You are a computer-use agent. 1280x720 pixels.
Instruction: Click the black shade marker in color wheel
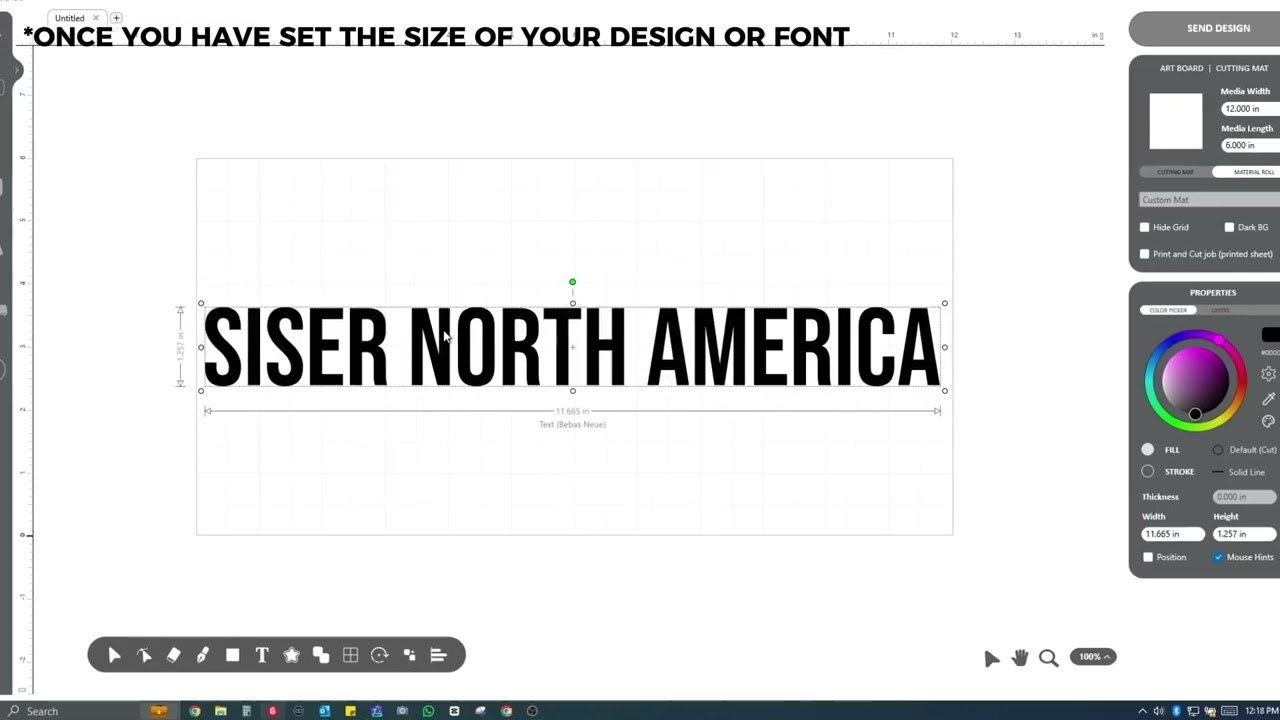(1195, 414)
